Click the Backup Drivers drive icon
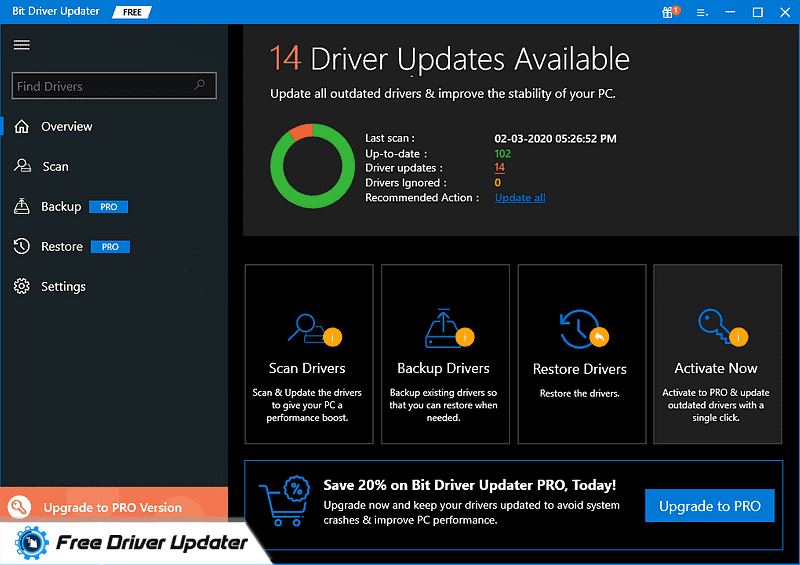800x565 pixels. 449,328
